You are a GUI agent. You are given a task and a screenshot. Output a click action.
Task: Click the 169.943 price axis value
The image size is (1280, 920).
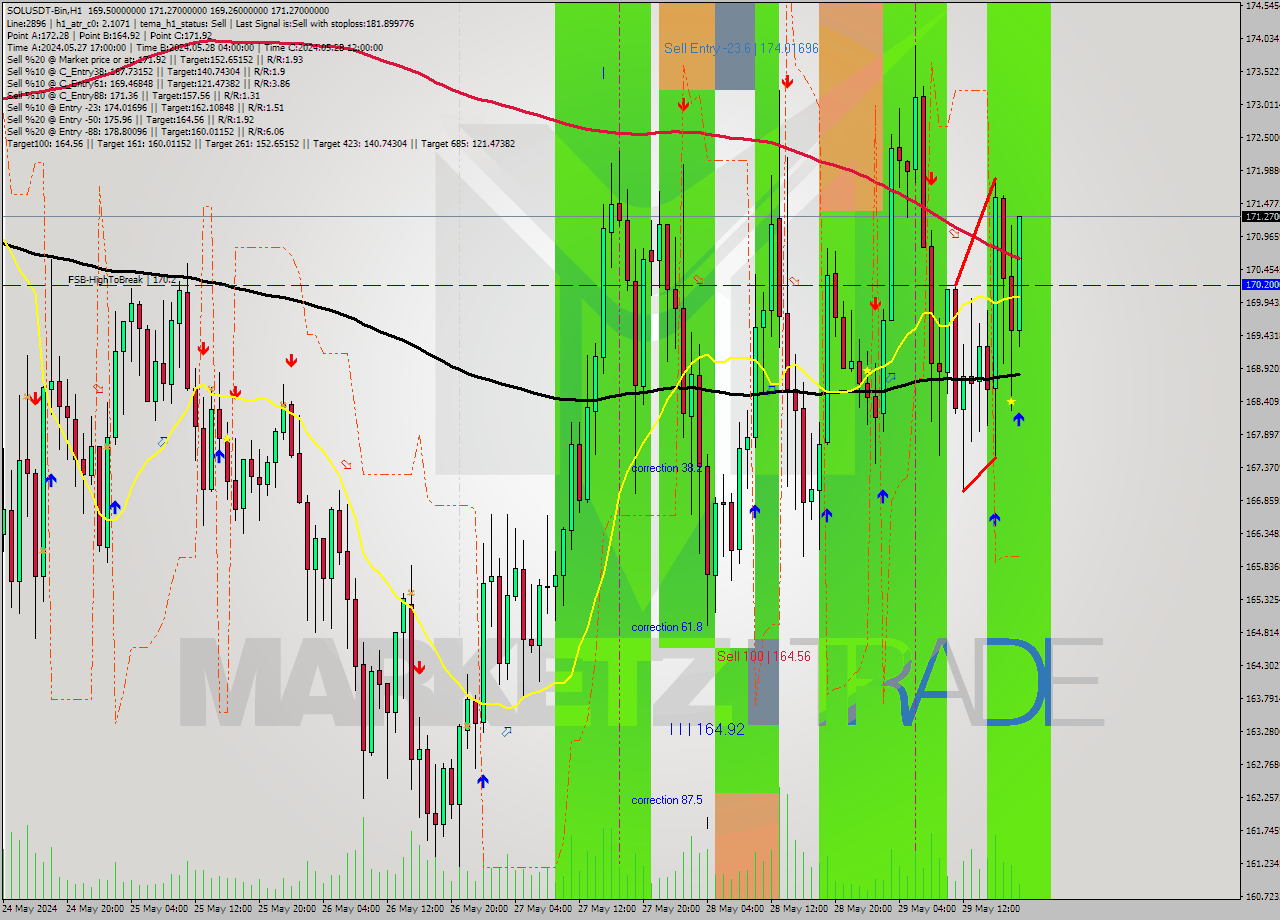coord(1261,303)
